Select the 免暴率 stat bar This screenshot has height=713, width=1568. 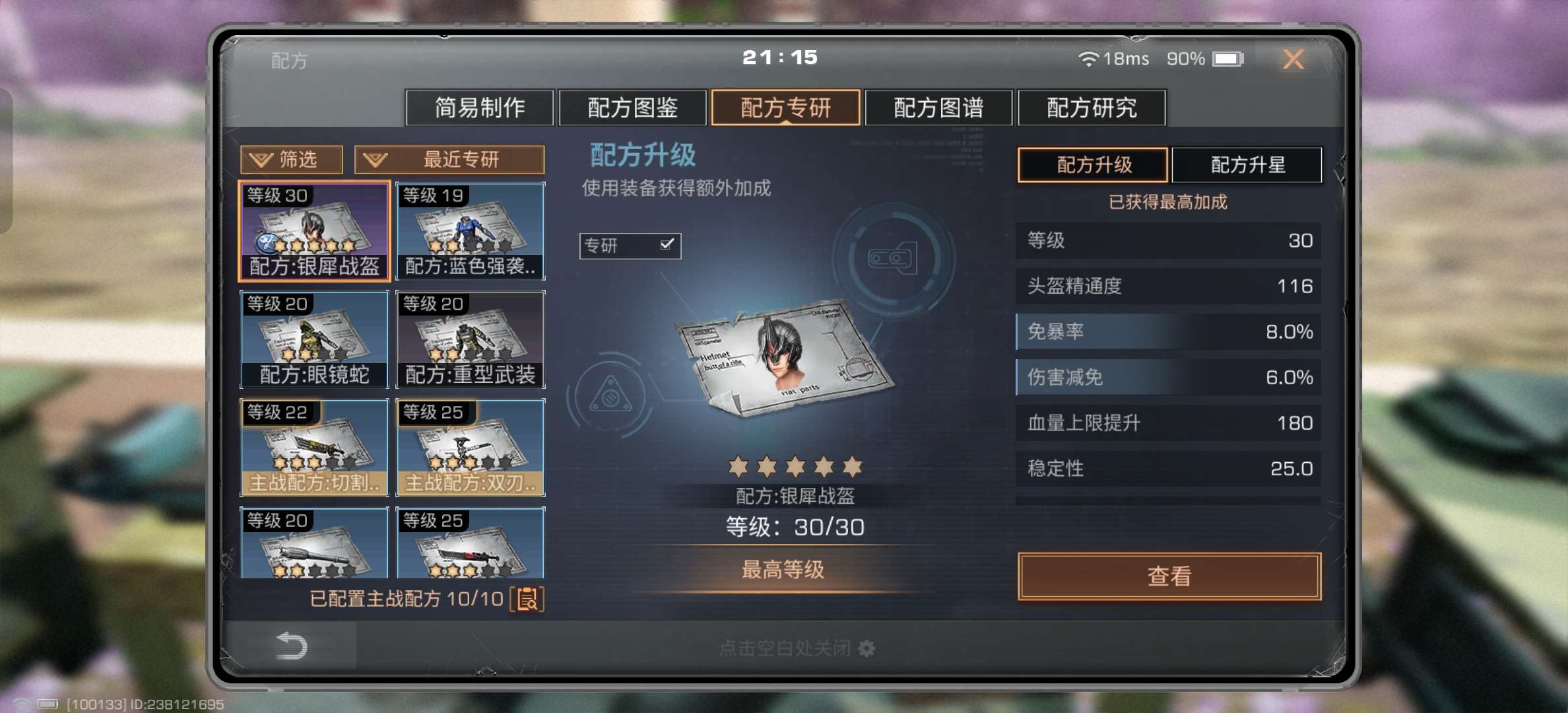1168,331
